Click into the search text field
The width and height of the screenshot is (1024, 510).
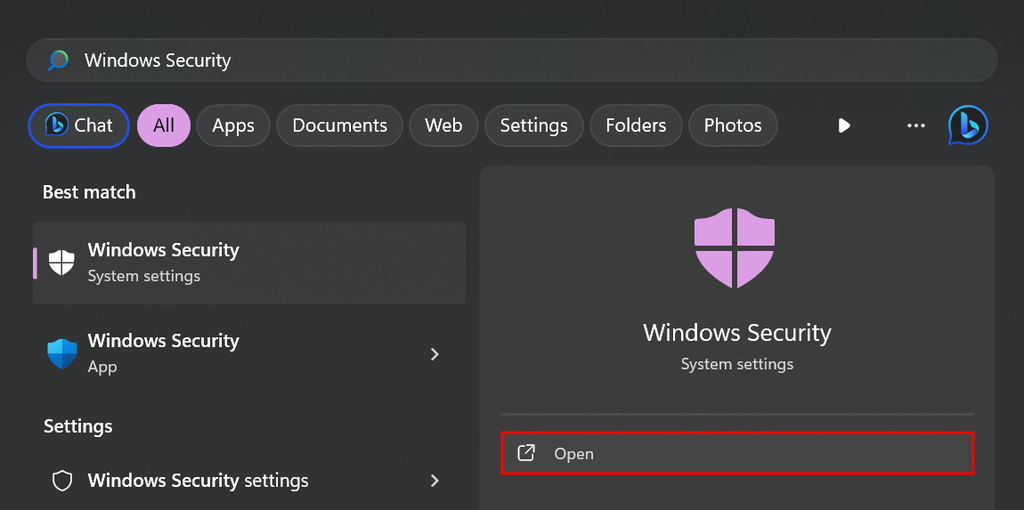pos(500,61)
